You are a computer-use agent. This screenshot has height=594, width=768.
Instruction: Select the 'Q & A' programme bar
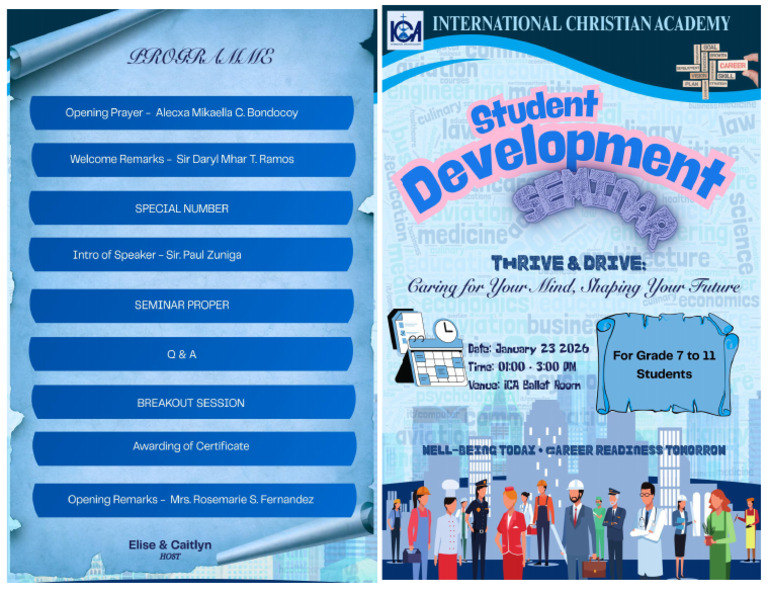pyautogui.click(x=191, y=354)
